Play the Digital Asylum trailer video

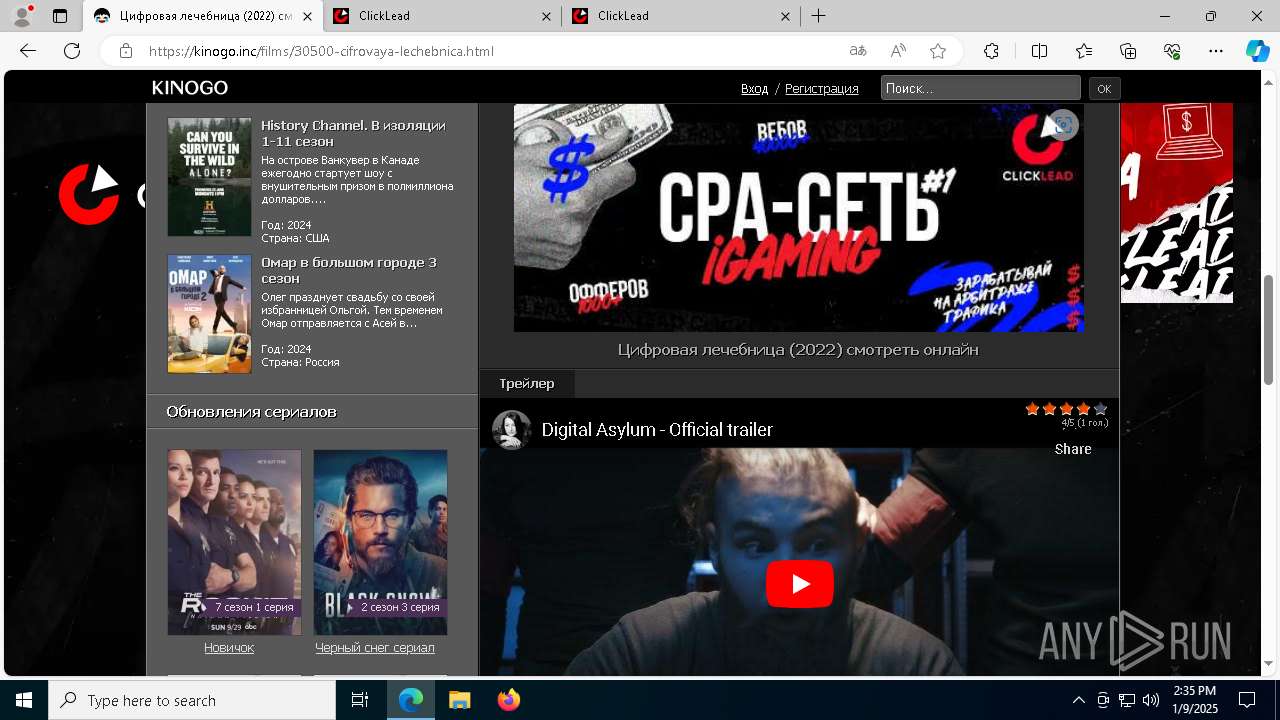(x=799, y=584)
